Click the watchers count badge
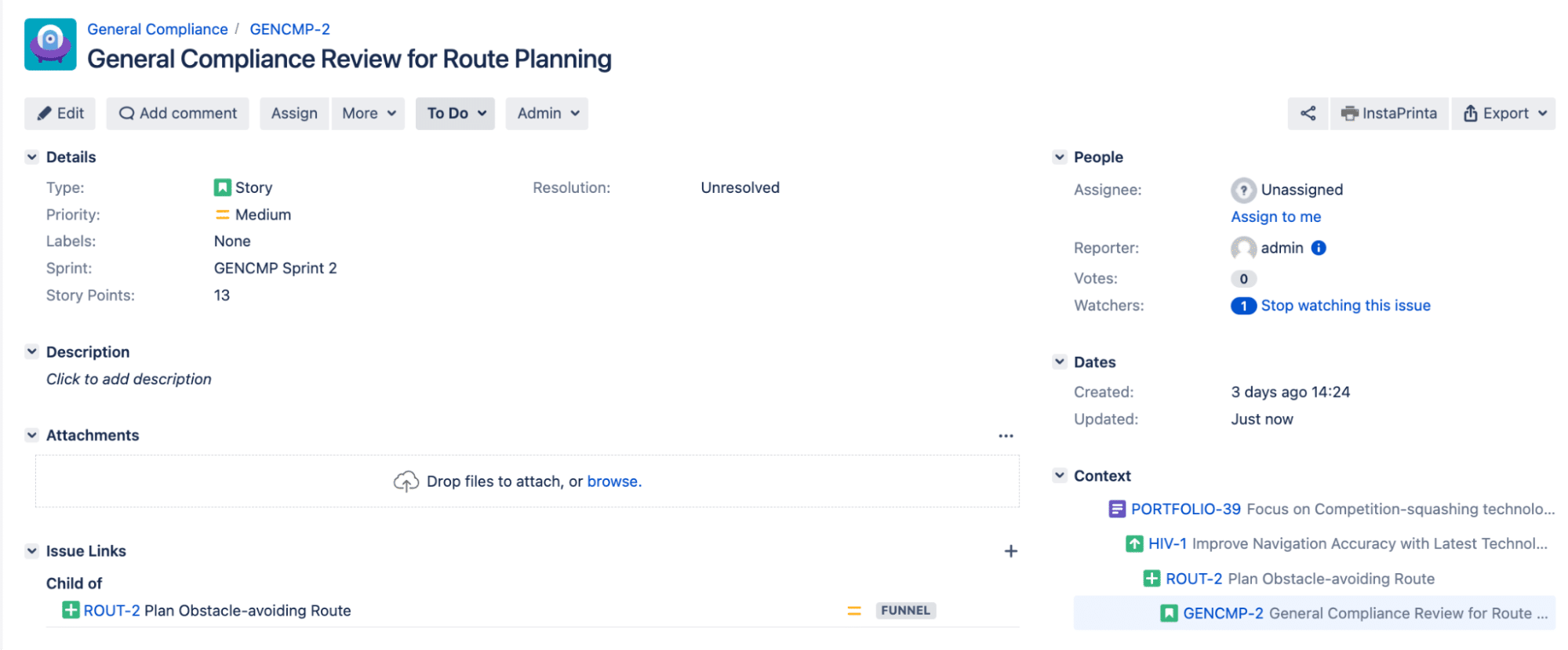This screenshot has height=650, width=1568. click(1242, 306)
